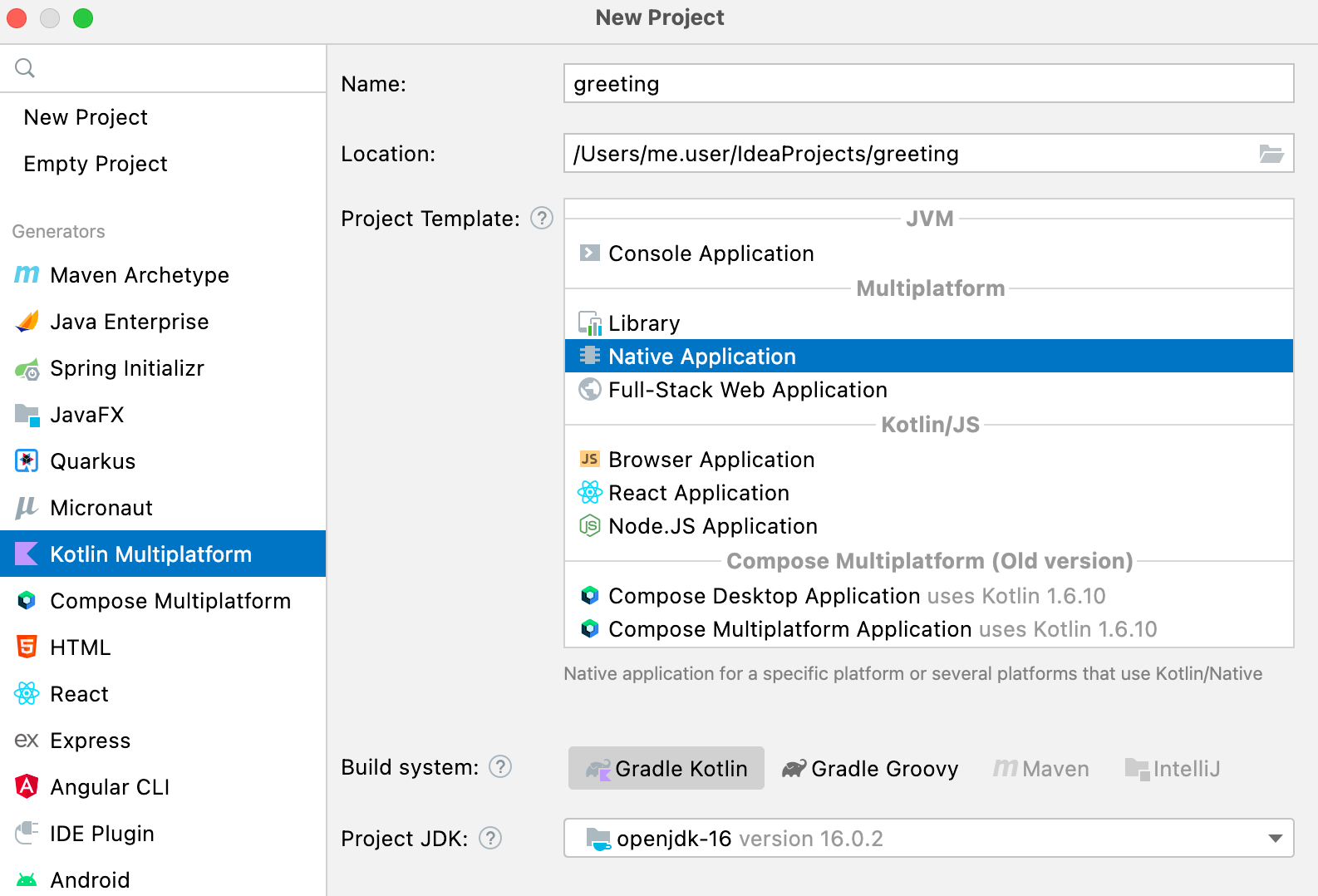
Task: Click the Java Enterprise icon
Action: pos(27,321)
